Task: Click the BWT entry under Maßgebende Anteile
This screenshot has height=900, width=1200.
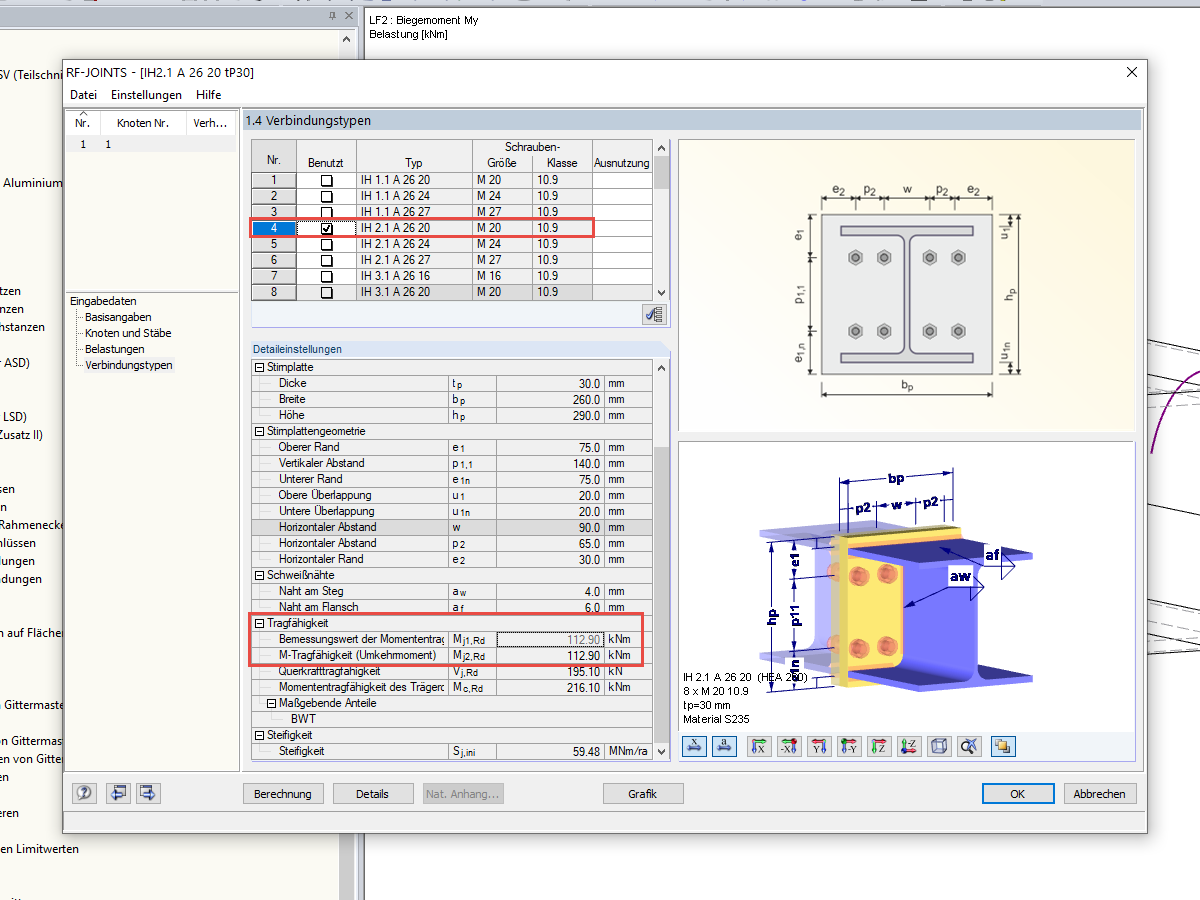Action: [x=303, y=719]
